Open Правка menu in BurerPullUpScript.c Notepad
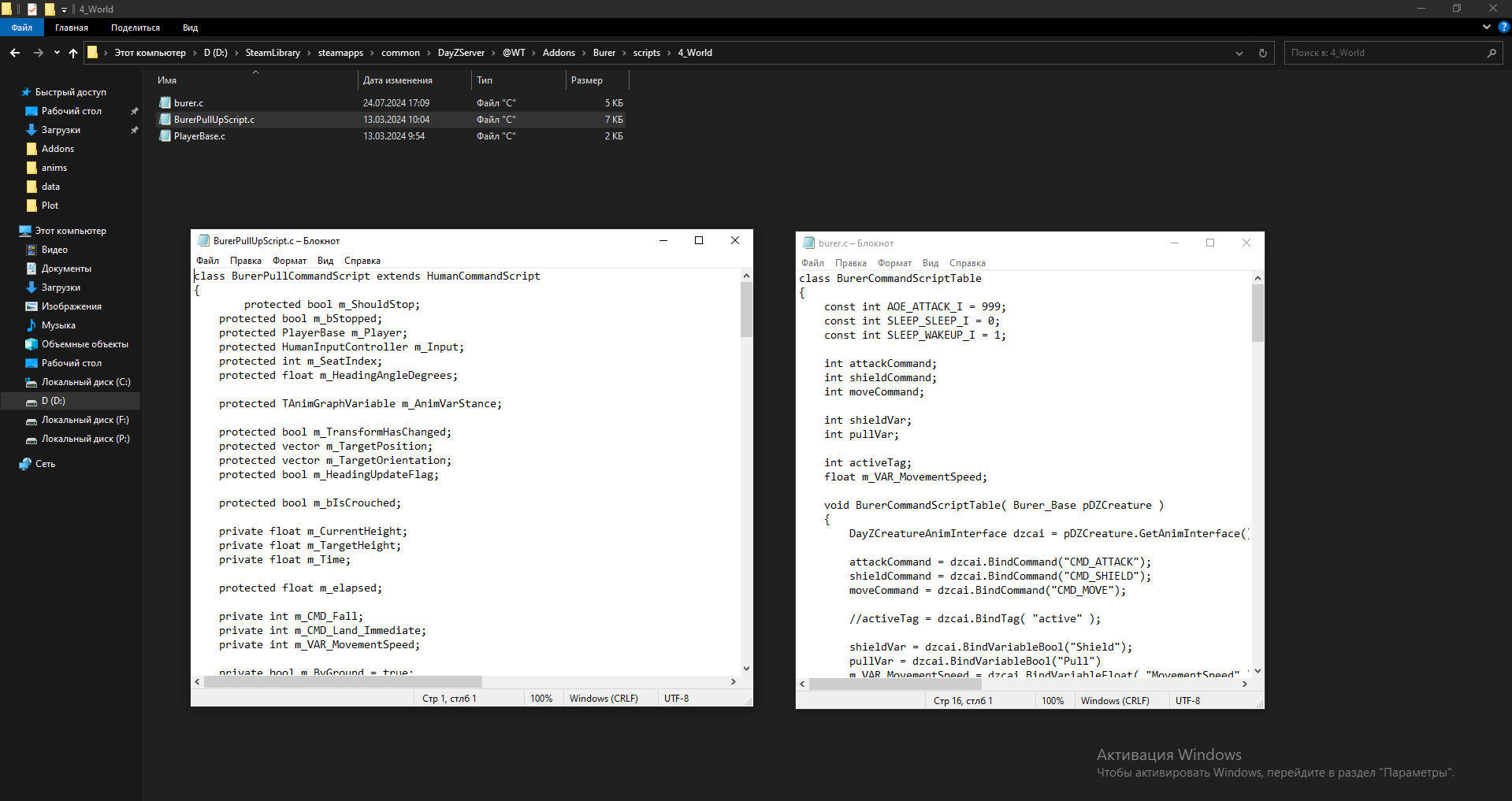 (x=246, y=261)
